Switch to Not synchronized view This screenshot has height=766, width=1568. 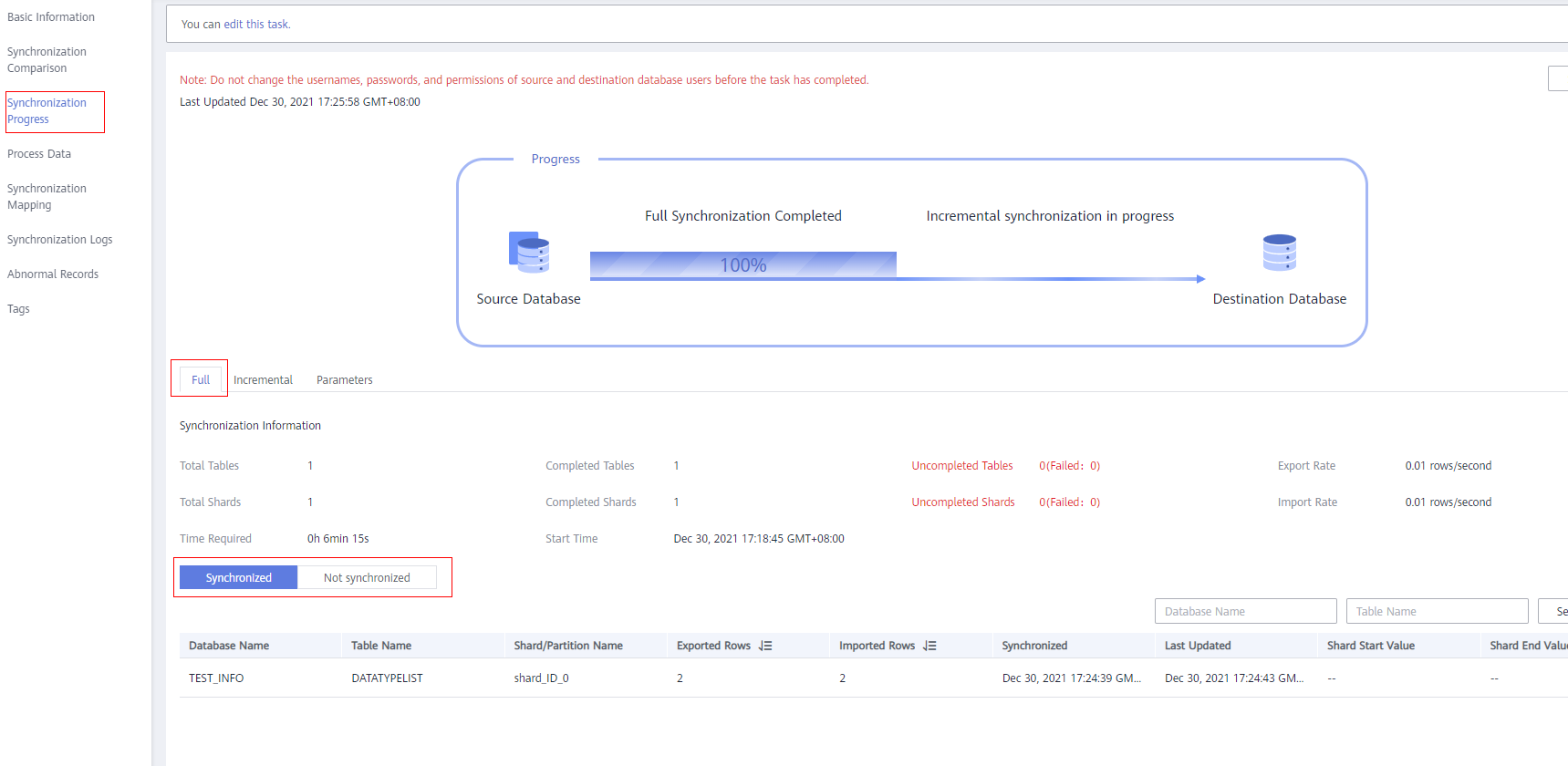(367, 577)
